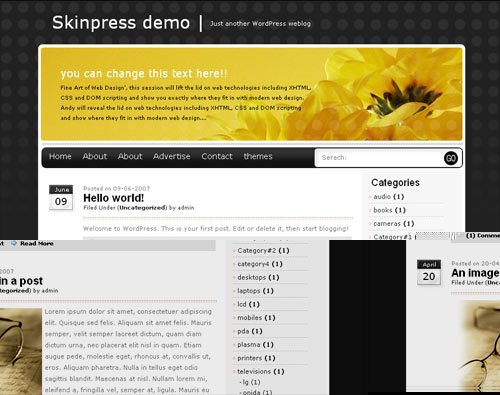
Task: Open the Home menu item
Action: 60,156
